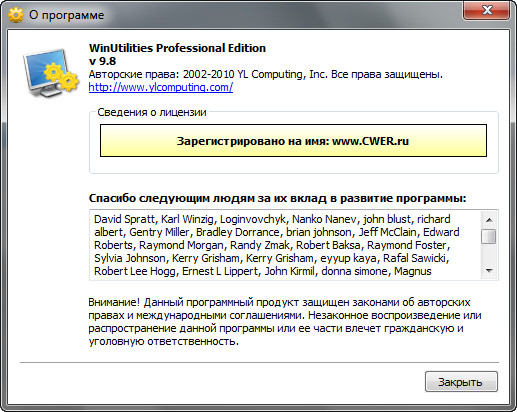Click the О программе window title text
517x412 pixels.
click(x=66, y=15)
